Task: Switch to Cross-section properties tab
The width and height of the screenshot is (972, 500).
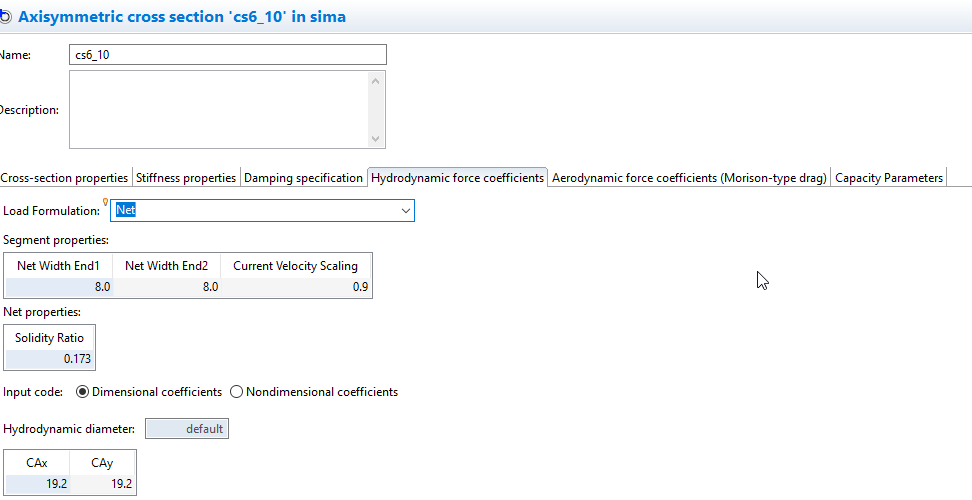Action: 65,178
